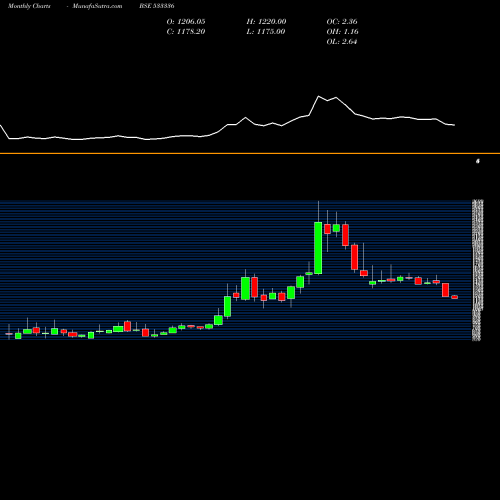Click the "MunafaSutra.com" site name
This screenshot has width=500, height=500.
point(97,6)
